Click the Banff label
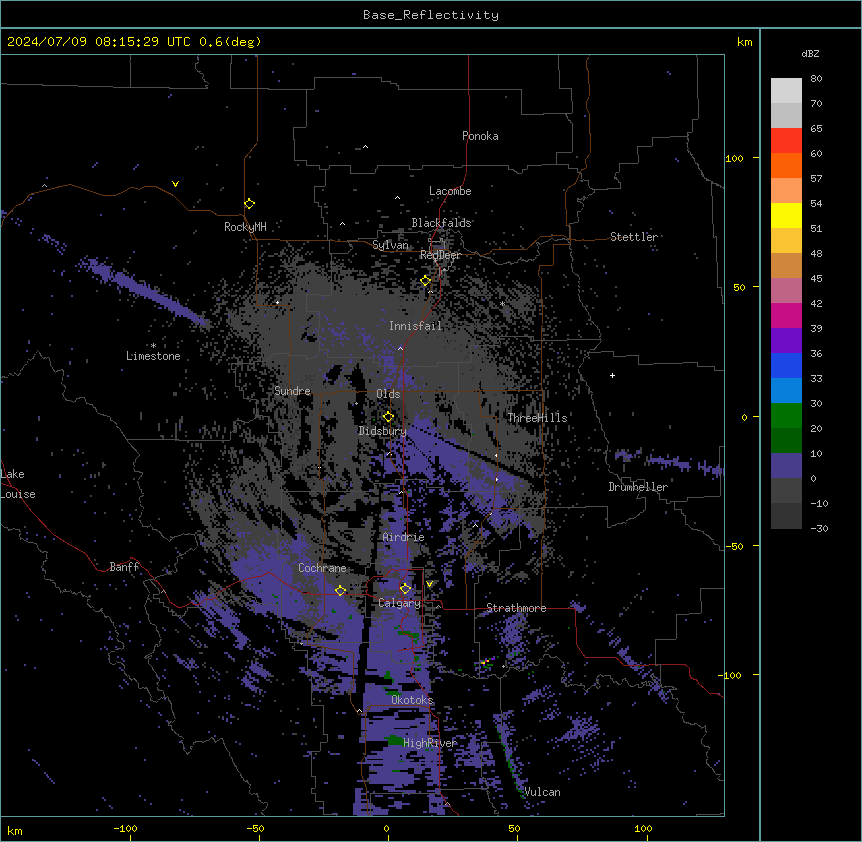Viewport: 862px width, 842px height. (x=124, y=567)
